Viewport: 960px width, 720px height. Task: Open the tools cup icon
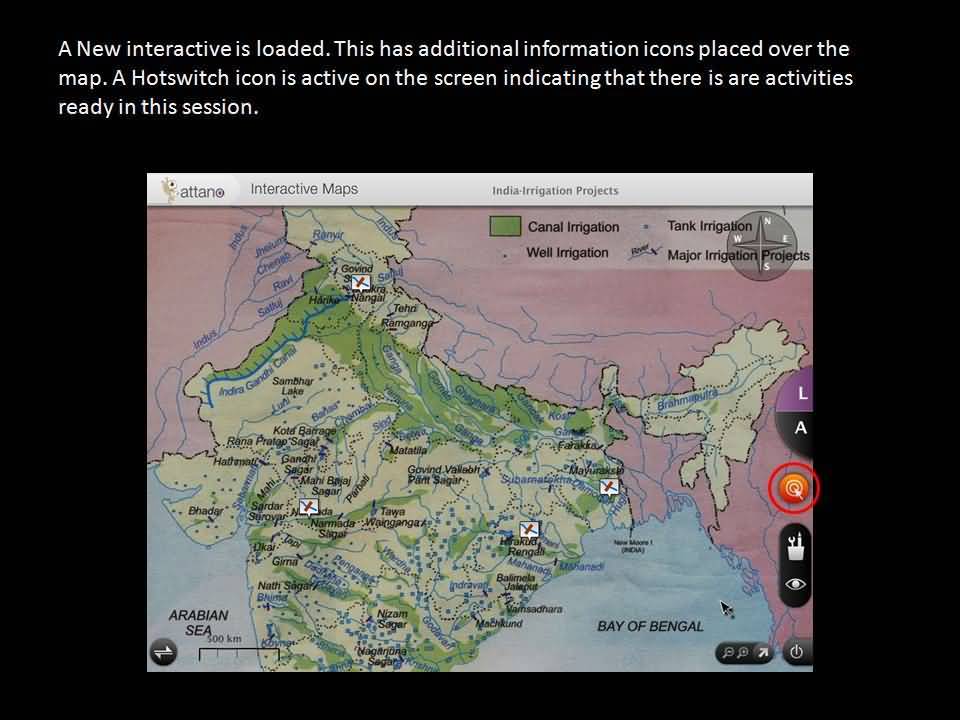tap(796, 546)
